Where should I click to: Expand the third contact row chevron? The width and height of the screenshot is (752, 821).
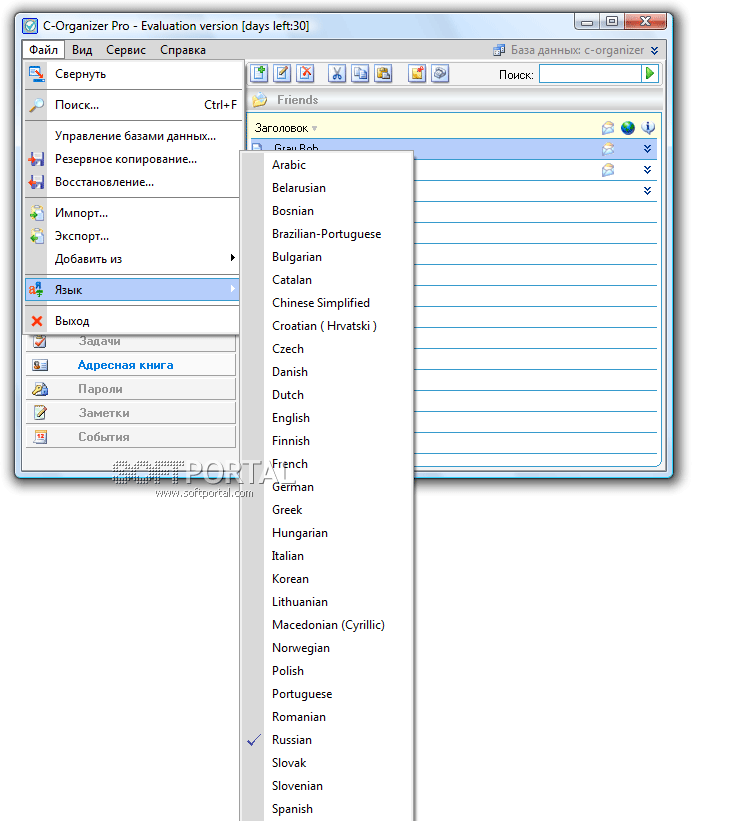point(647,191)
